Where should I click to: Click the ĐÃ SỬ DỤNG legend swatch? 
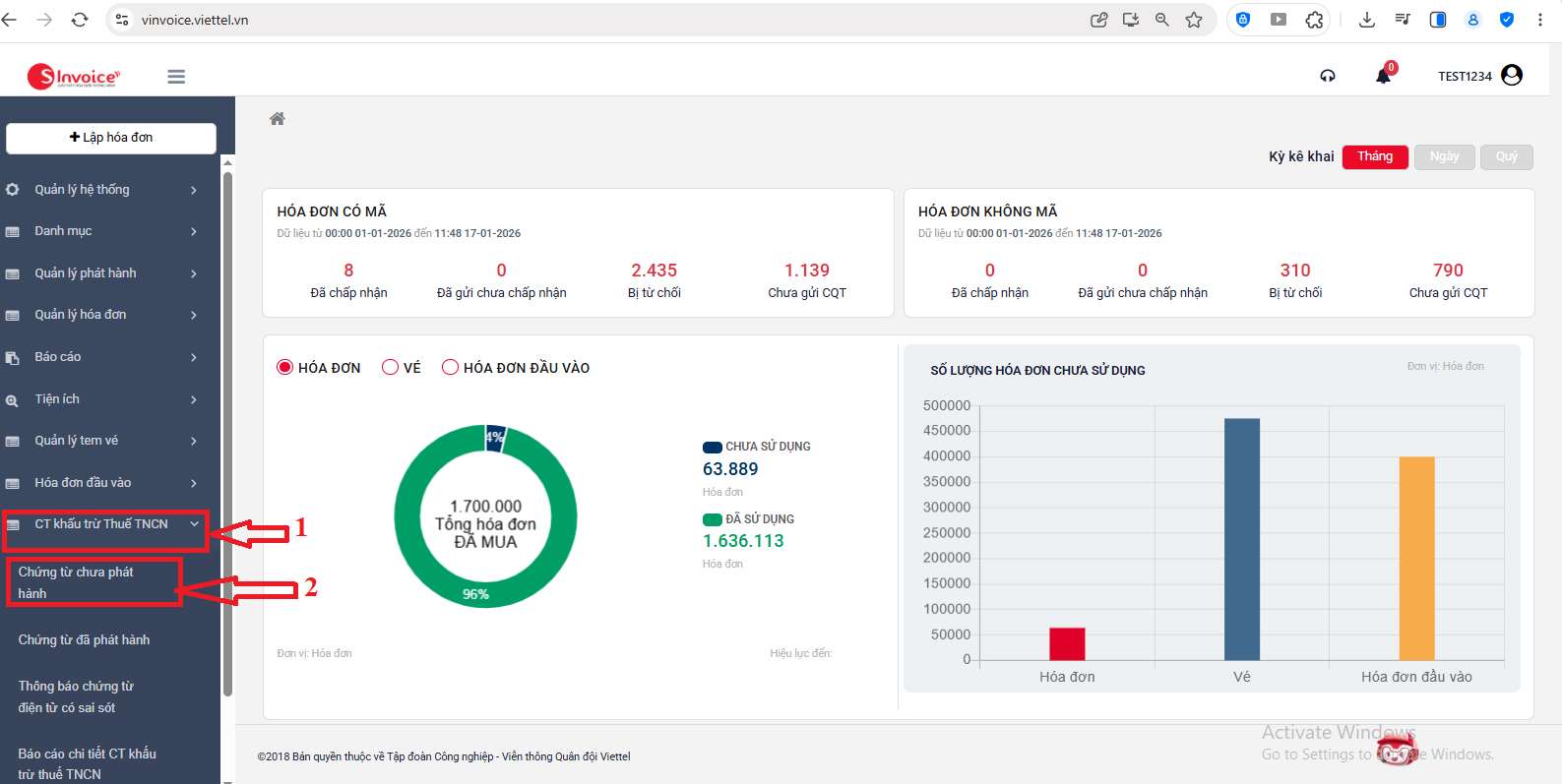click(x=713, y=519)
